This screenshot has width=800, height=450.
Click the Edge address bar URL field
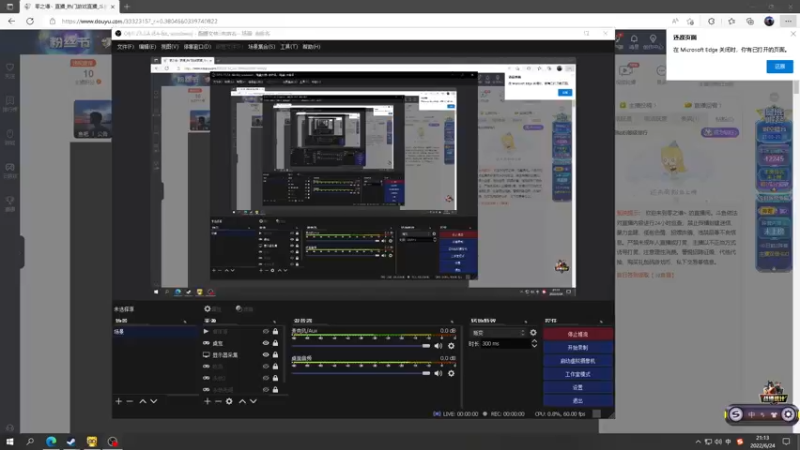(x=357, y=21)
